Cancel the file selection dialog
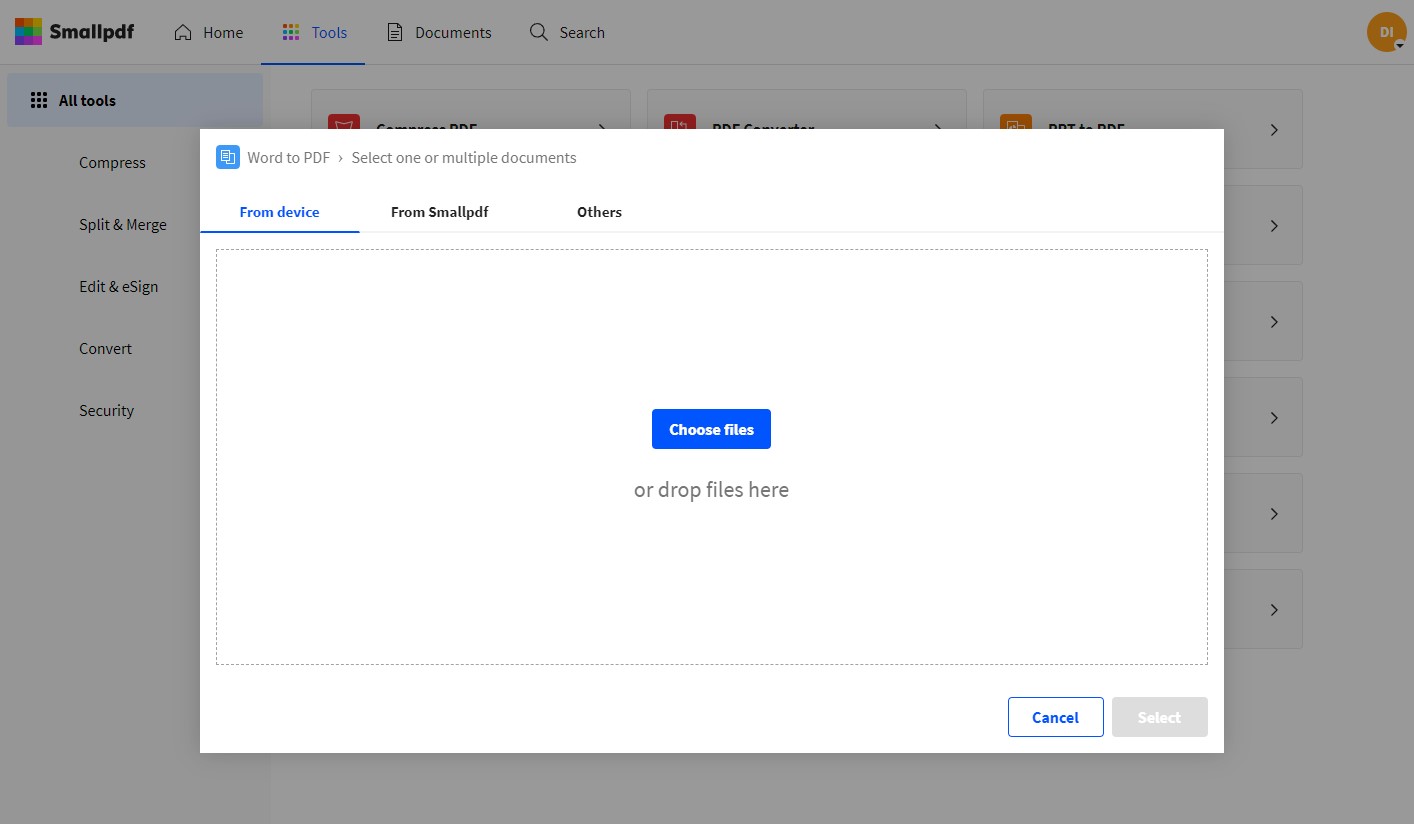The height and width of the screenshot is (824, 1414). click(x=1055, y=717)
